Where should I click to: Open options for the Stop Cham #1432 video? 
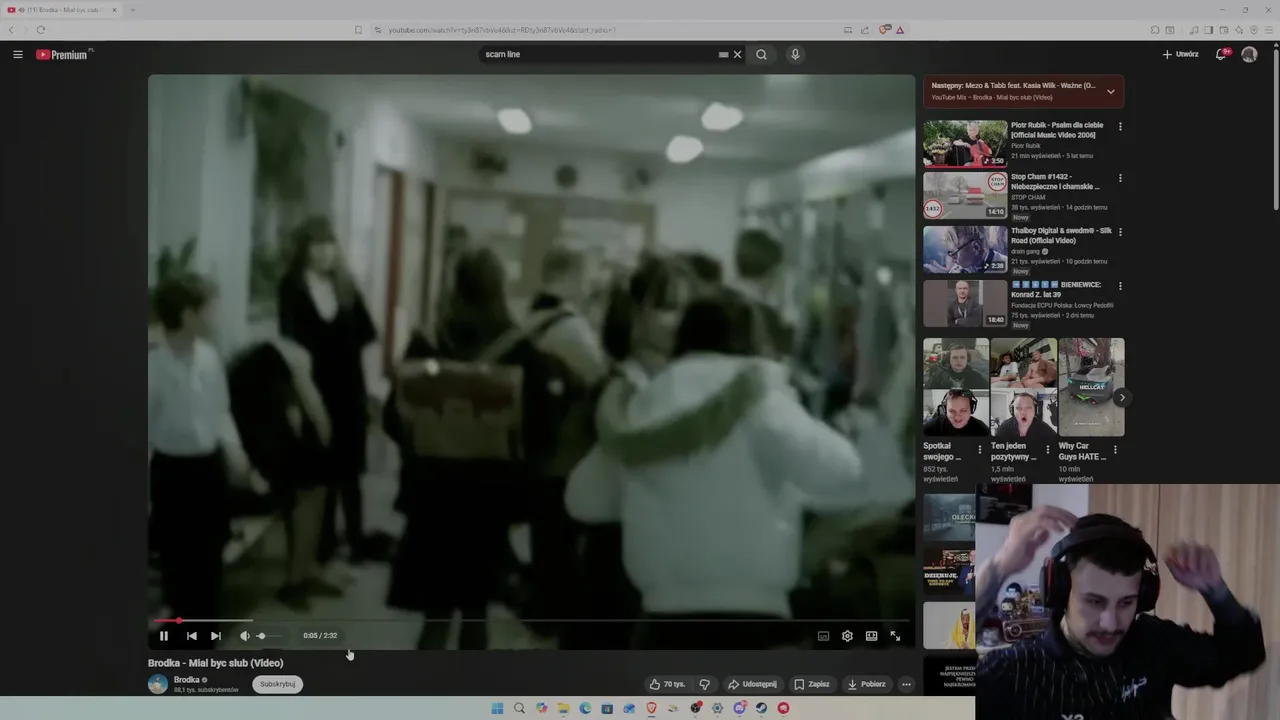(x=1120, y=178)
